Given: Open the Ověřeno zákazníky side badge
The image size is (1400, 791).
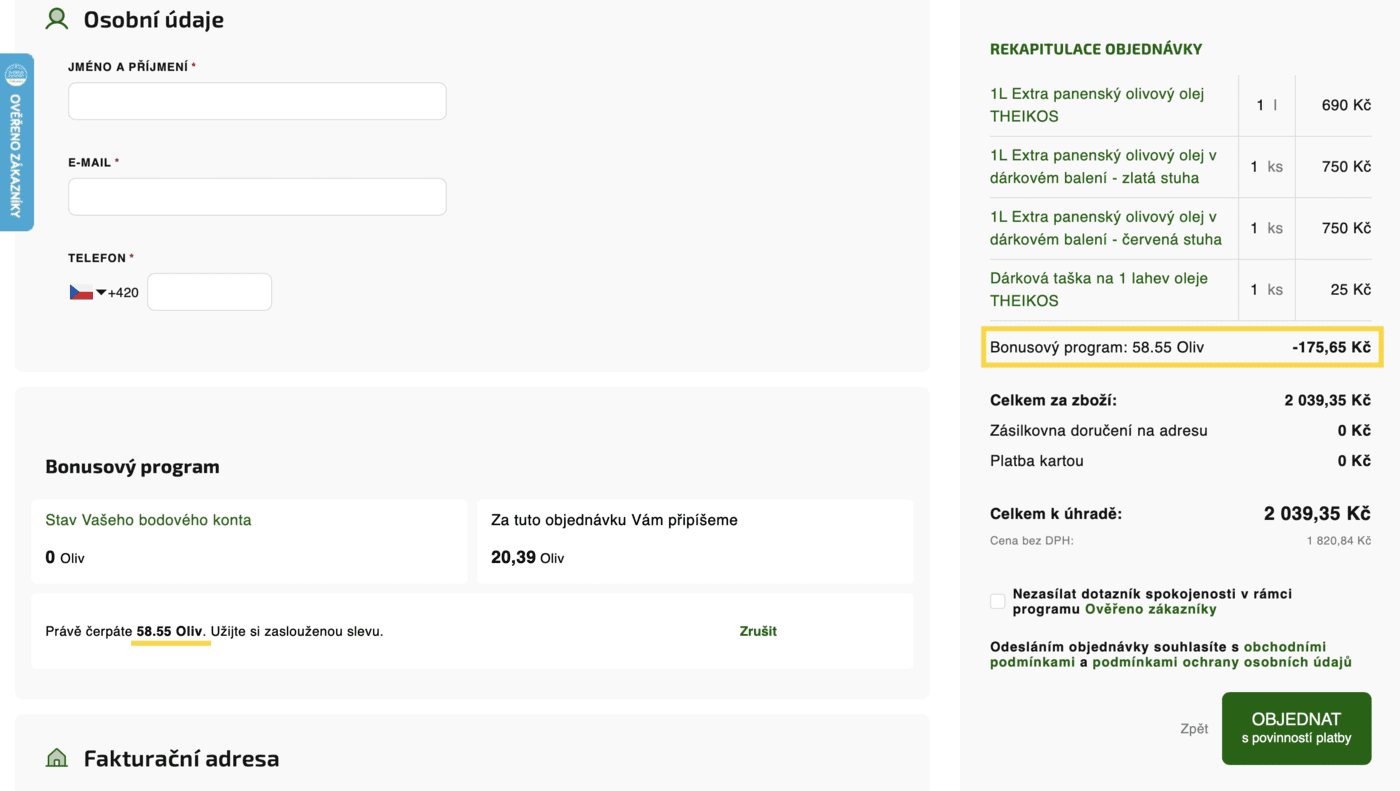Looking at the screenshot, I should [x=16, y=142].
